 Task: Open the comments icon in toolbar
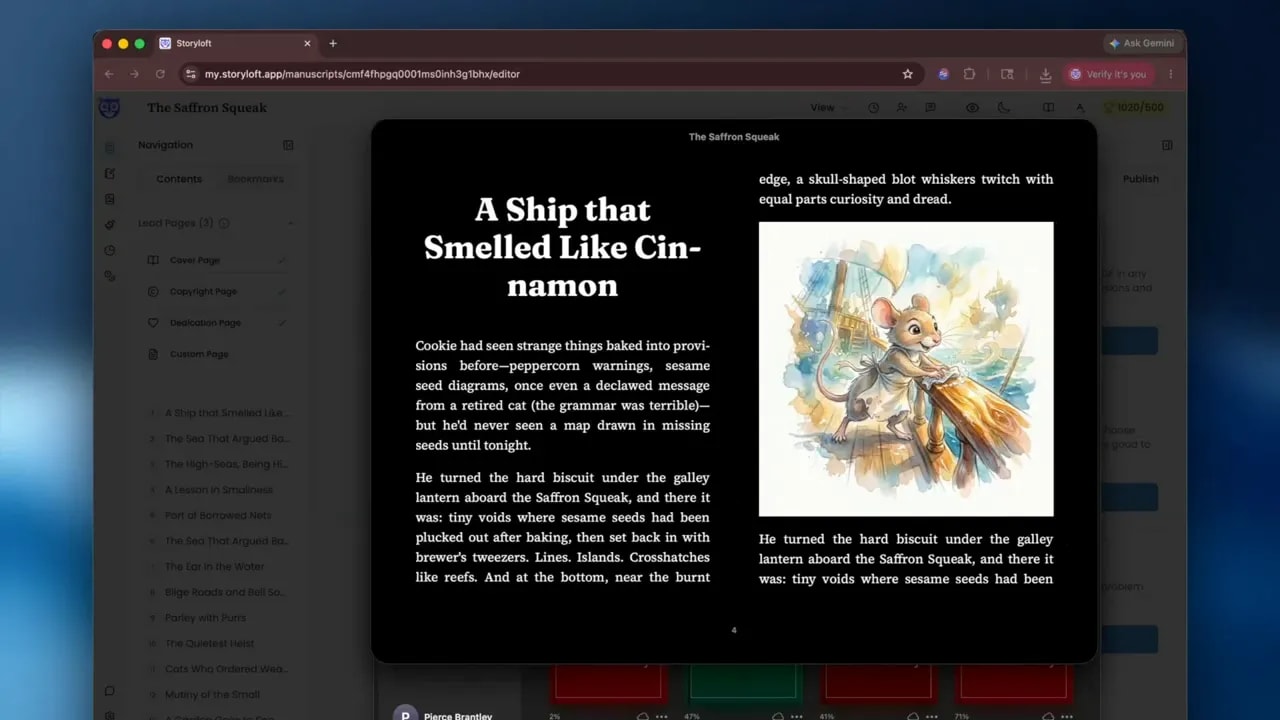[930, 108]
